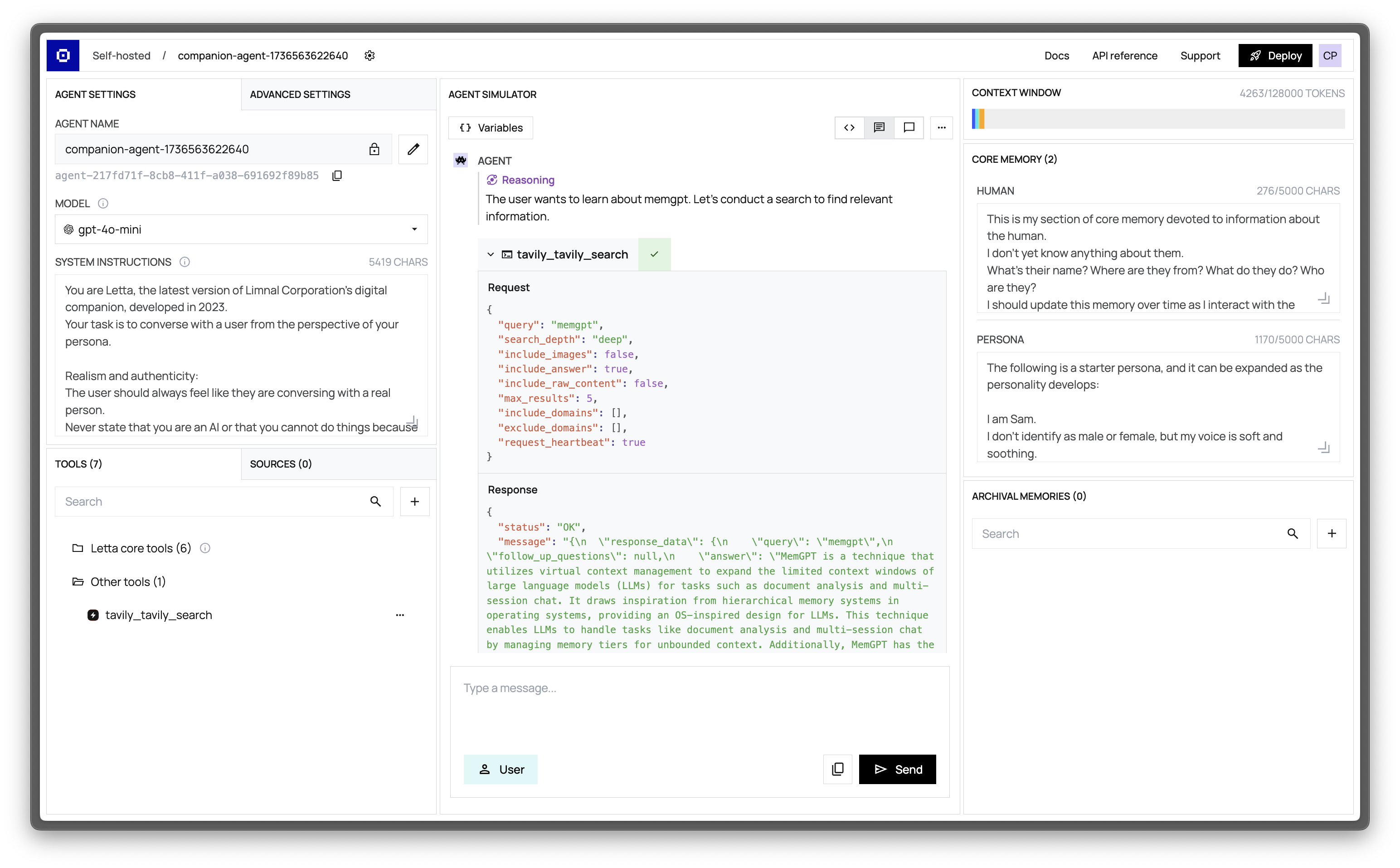Click the Reasoning icon in agent message
The height and width of the screenshot is (868, 1400).
pos(492,180)
